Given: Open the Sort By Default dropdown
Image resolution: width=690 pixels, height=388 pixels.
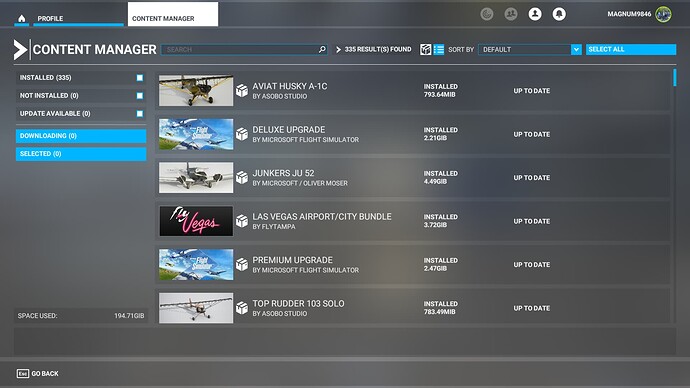Looking at the screenshot, I should tap(530, 49).
